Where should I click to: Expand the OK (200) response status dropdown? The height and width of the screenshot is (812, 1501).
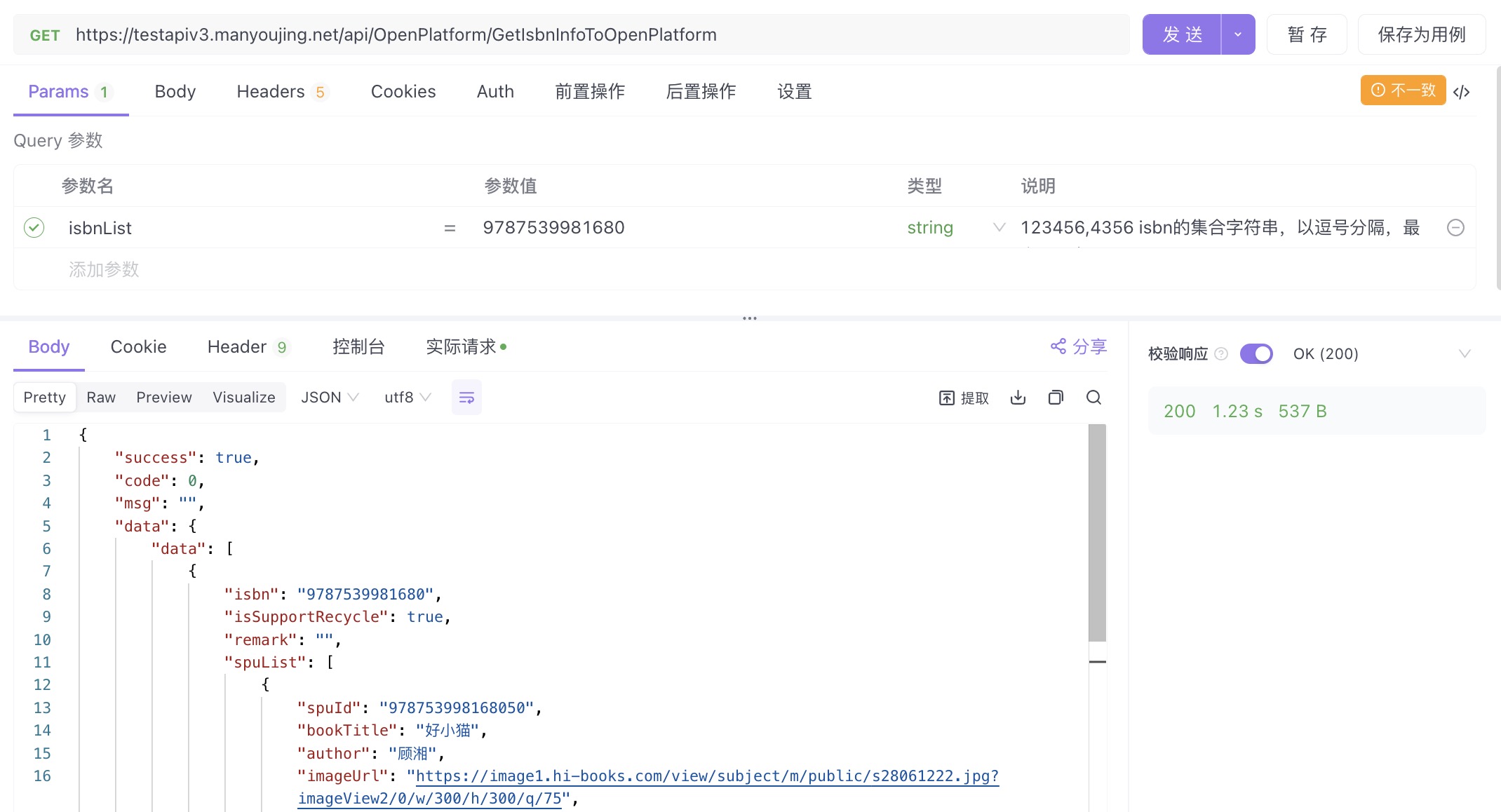click(1464, 354)
